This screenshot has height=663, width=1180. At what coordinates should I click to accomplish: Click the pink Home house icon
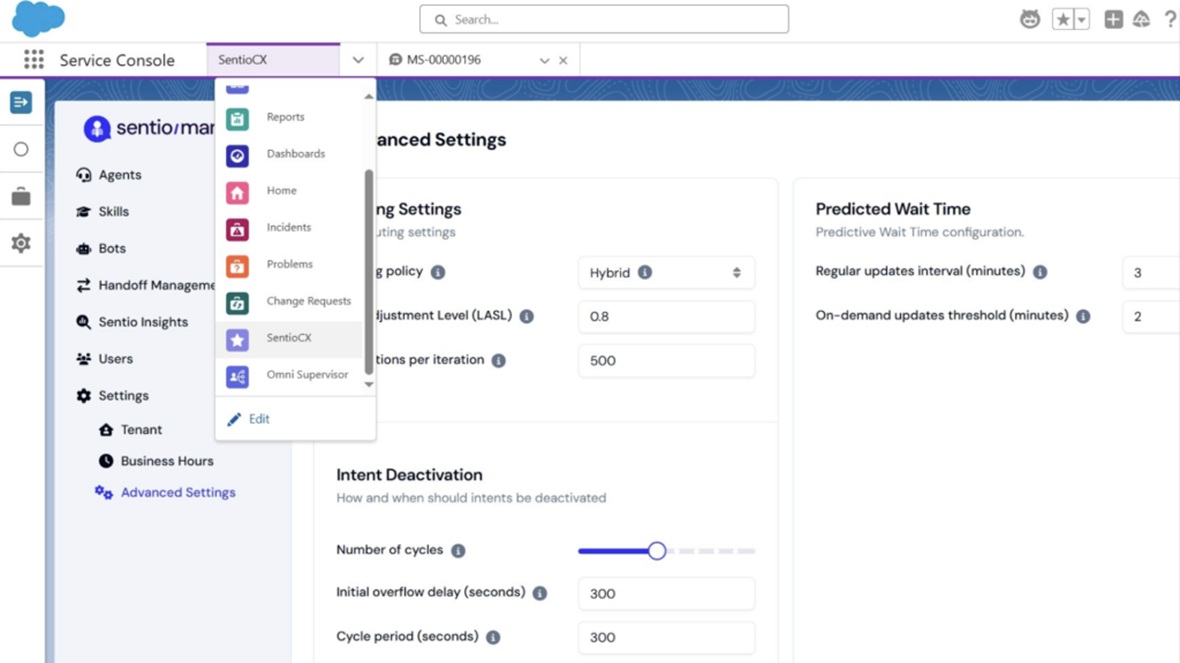tap(237, 193)
